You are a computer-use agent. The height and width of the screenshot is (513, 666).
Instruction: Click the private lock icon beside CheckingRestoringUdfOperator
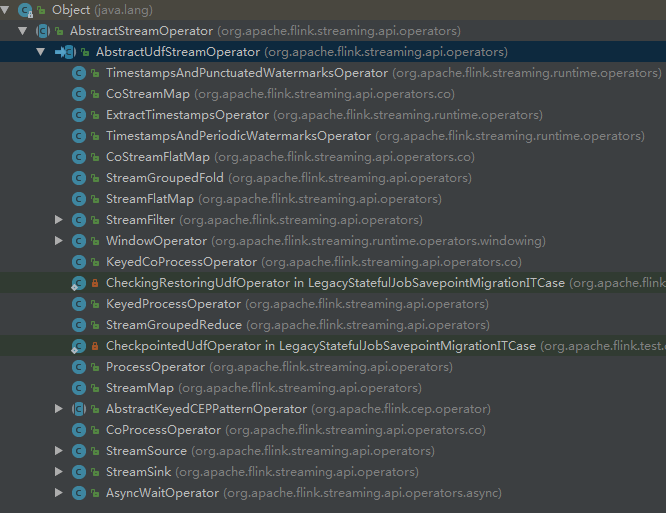(95, 283)
